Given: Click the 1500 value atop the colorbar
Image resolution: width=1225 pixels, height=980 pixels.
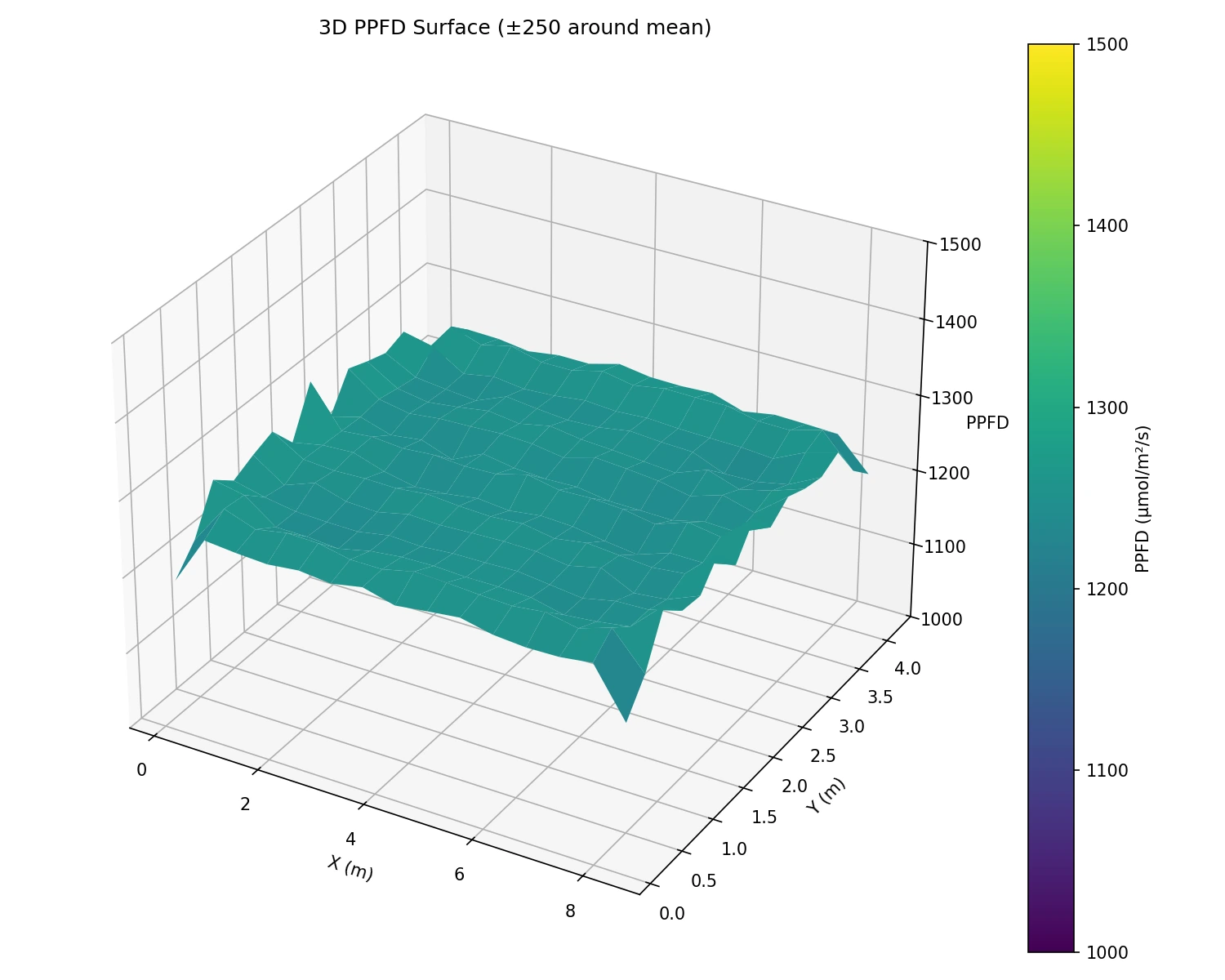Looking at the screenshot, I should [1107, 43].
